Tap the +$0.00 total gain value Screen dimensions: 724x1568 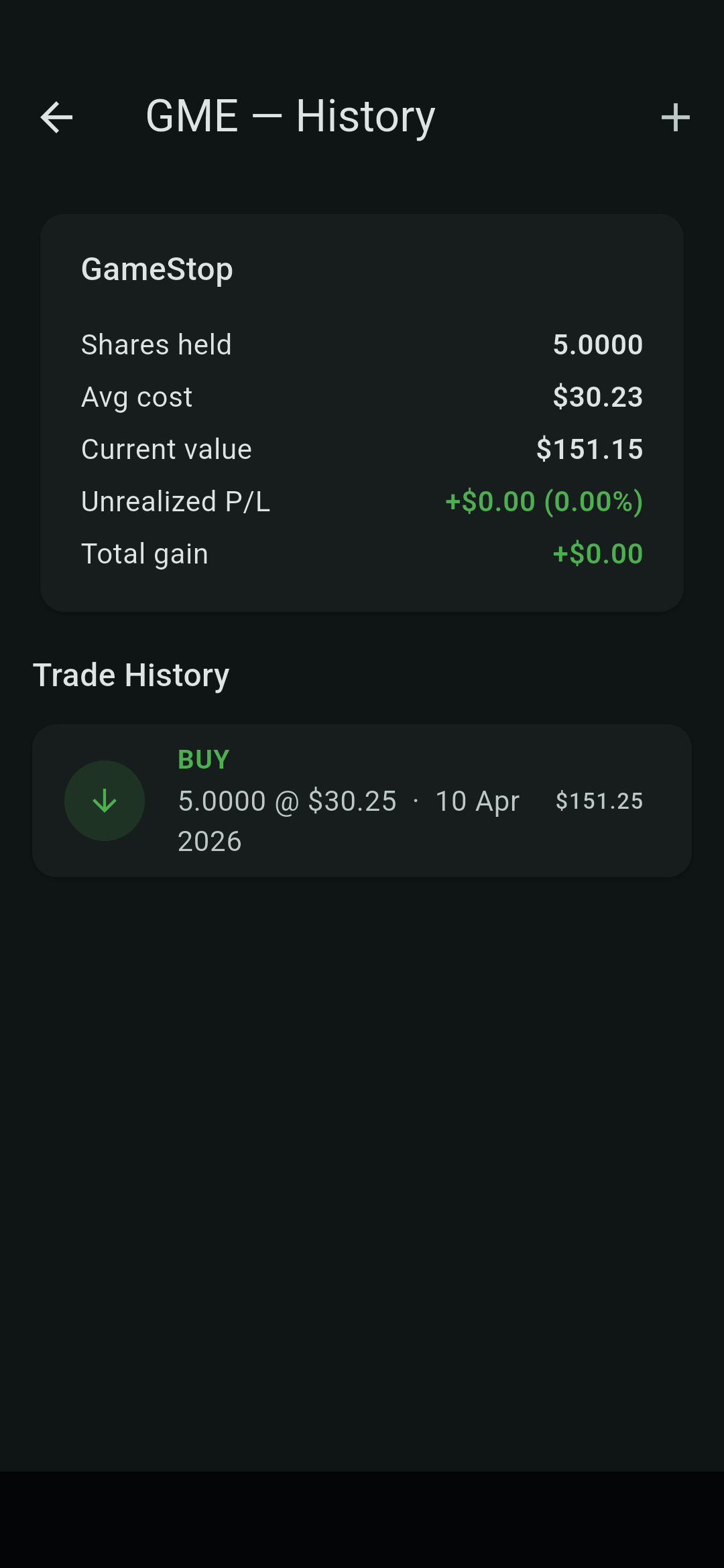[x=597, y=553]
